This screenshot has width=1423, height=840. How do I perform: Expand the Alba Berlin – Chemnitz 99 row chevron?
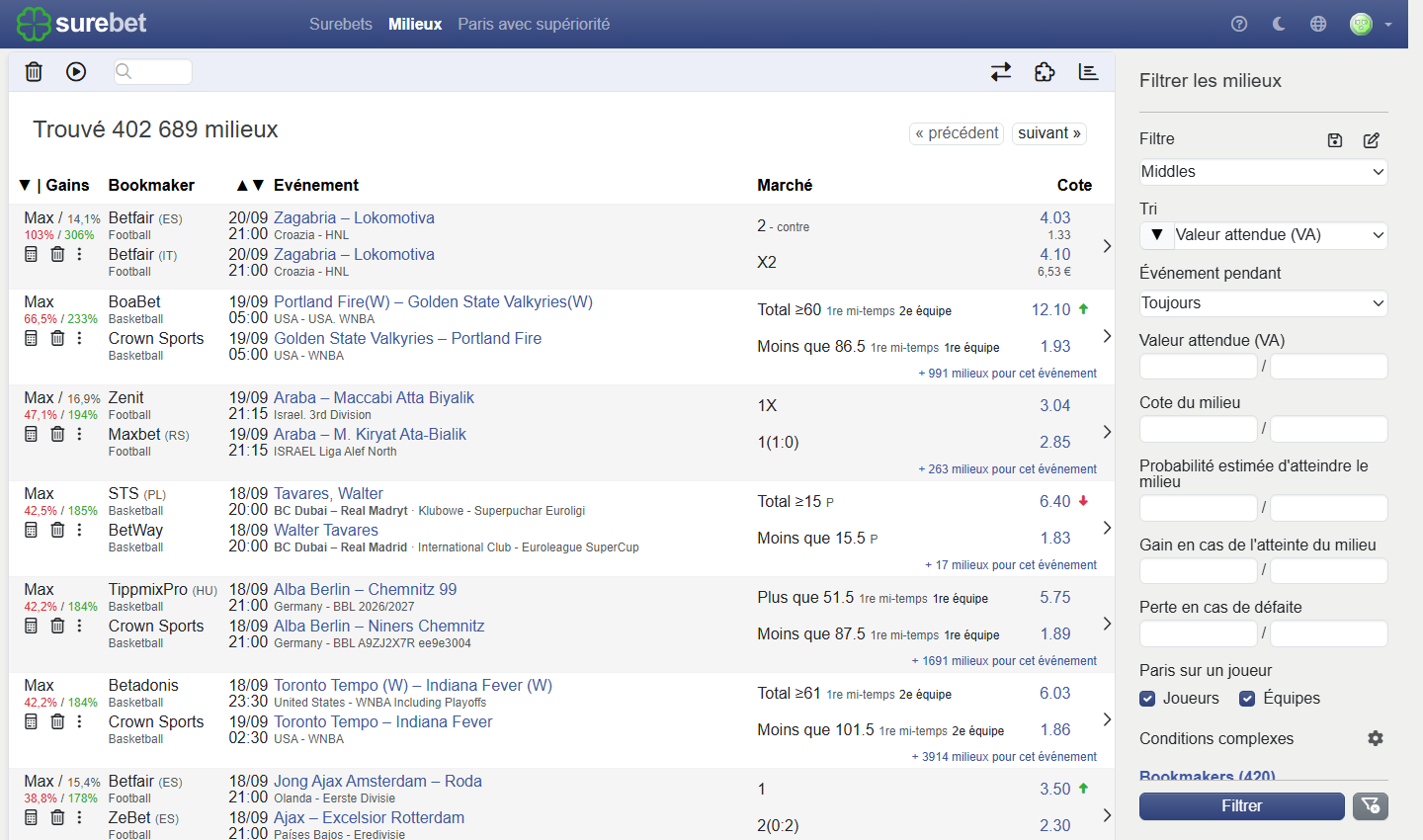point(1107,624)
